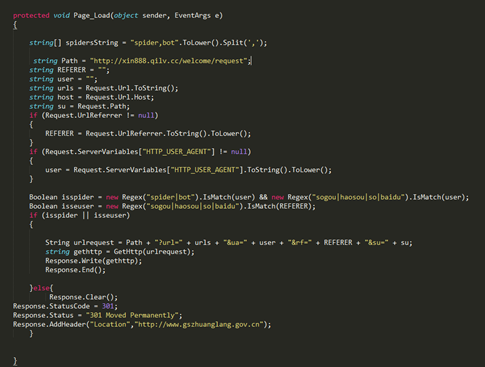
Task: Click the "&su=" string literal
Action: (x=376, y=242)
